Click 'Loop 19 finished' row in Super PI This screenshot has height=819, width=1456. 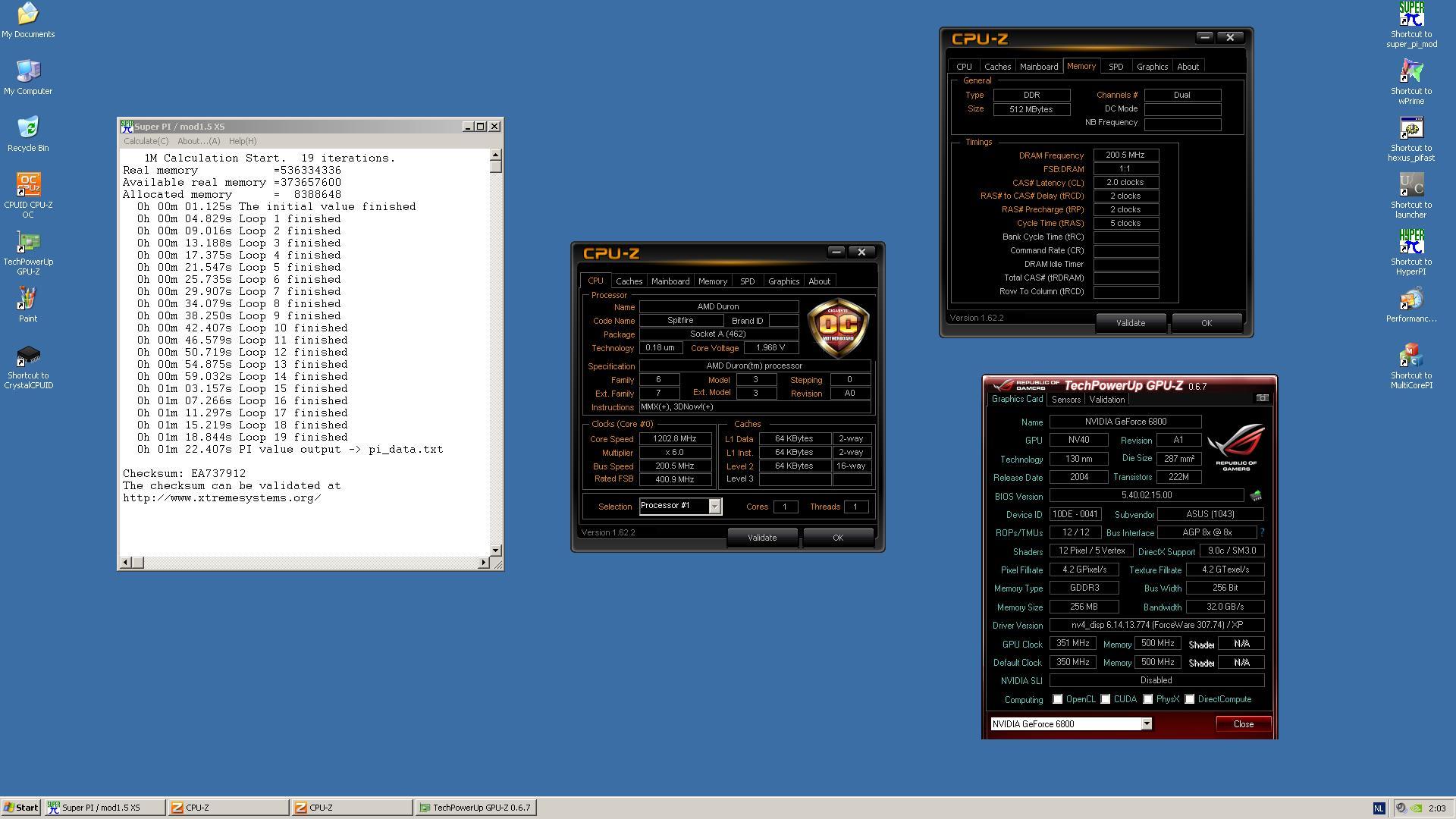[243, 437]
